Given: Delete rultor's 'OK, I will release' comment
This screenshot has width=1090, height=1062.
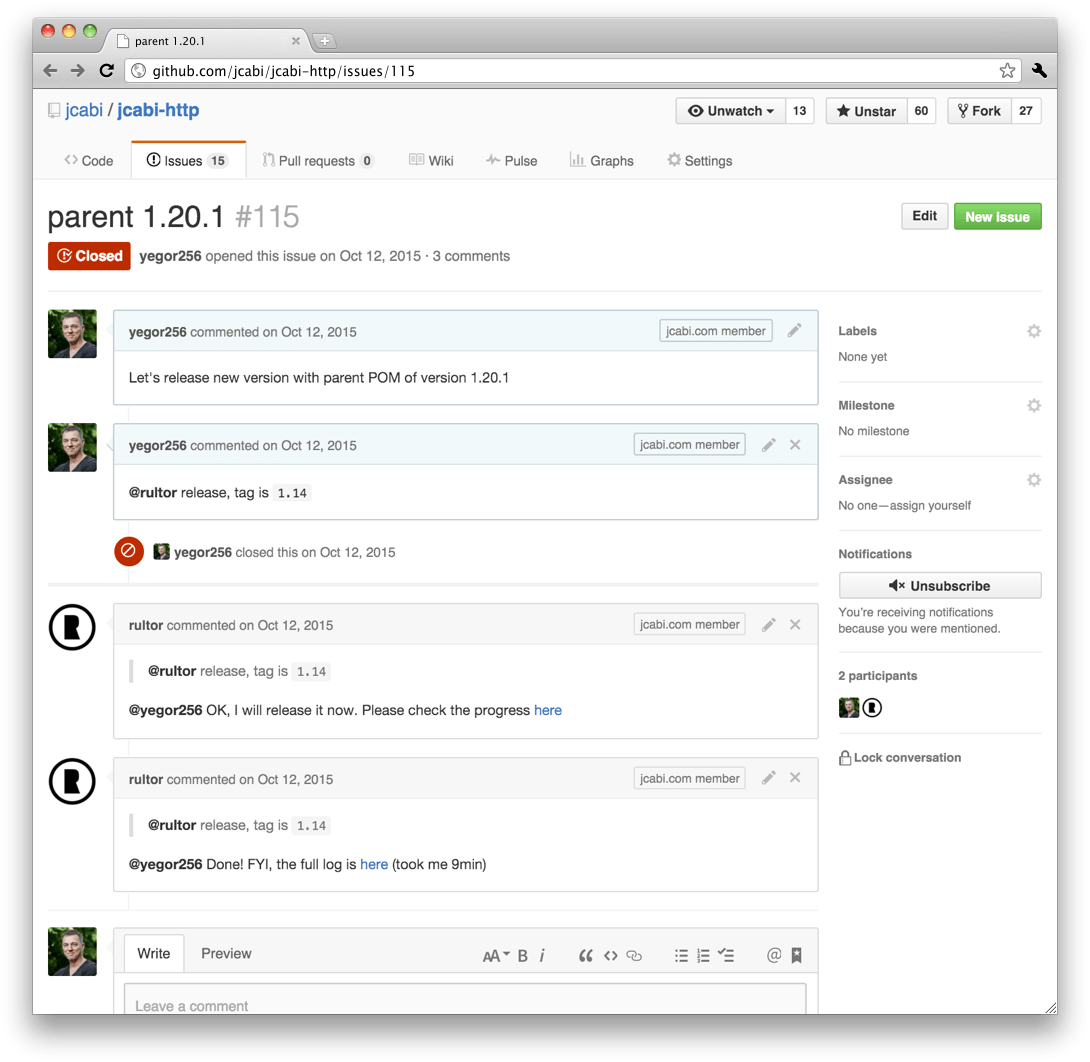Looking at the screenshot, I should (x=795, y=625).
